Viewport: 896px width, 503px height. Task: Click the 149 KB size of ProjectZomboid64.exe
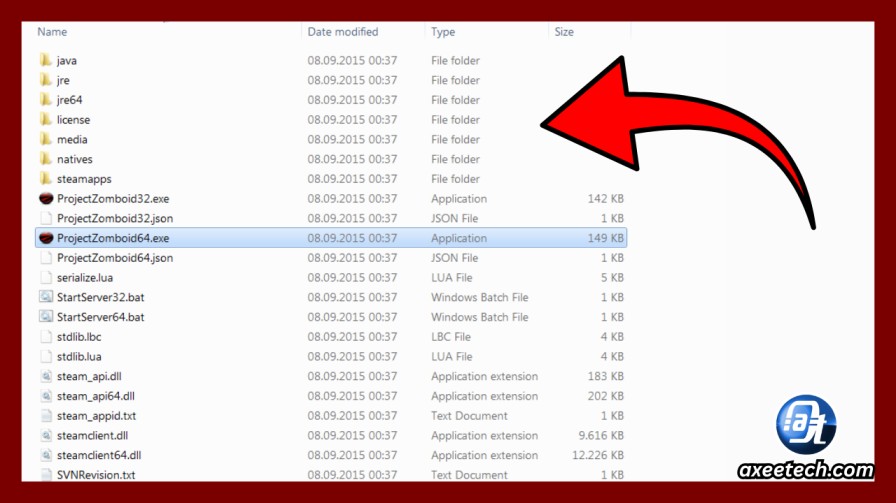tap(606, 238)
